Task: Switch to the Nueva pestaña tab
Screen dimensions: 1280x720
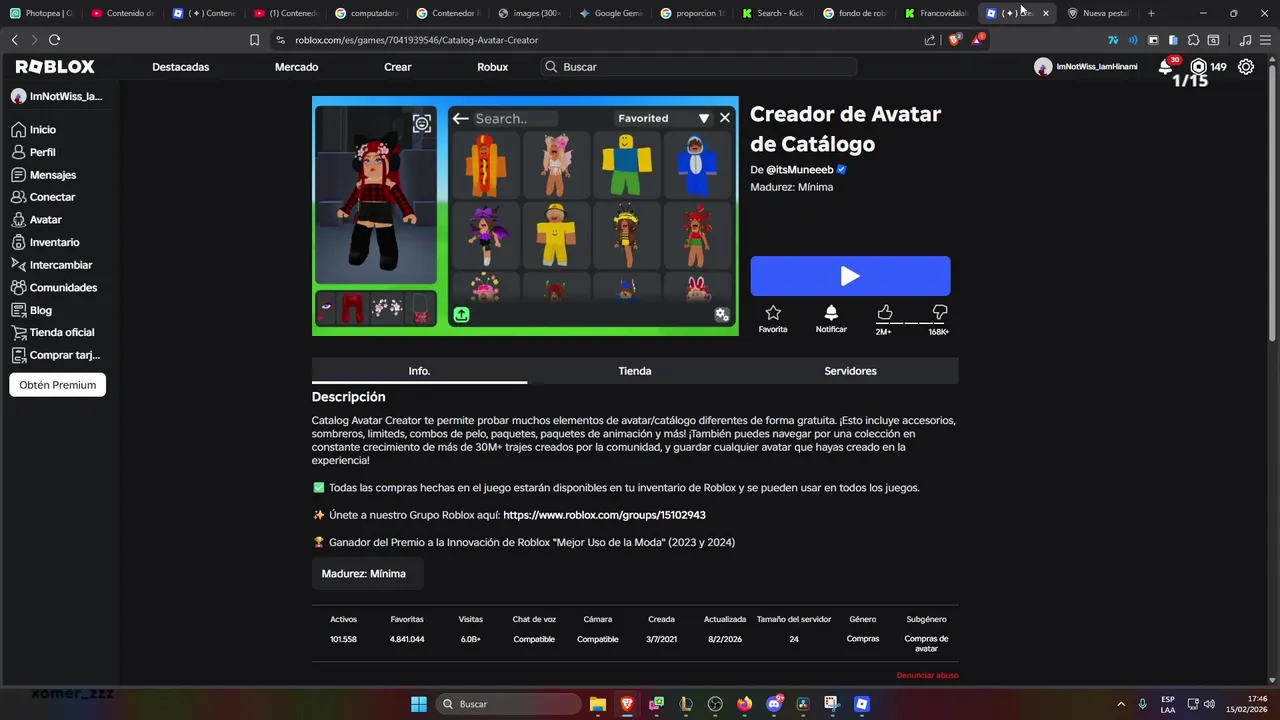Action: click(1098, 13)
